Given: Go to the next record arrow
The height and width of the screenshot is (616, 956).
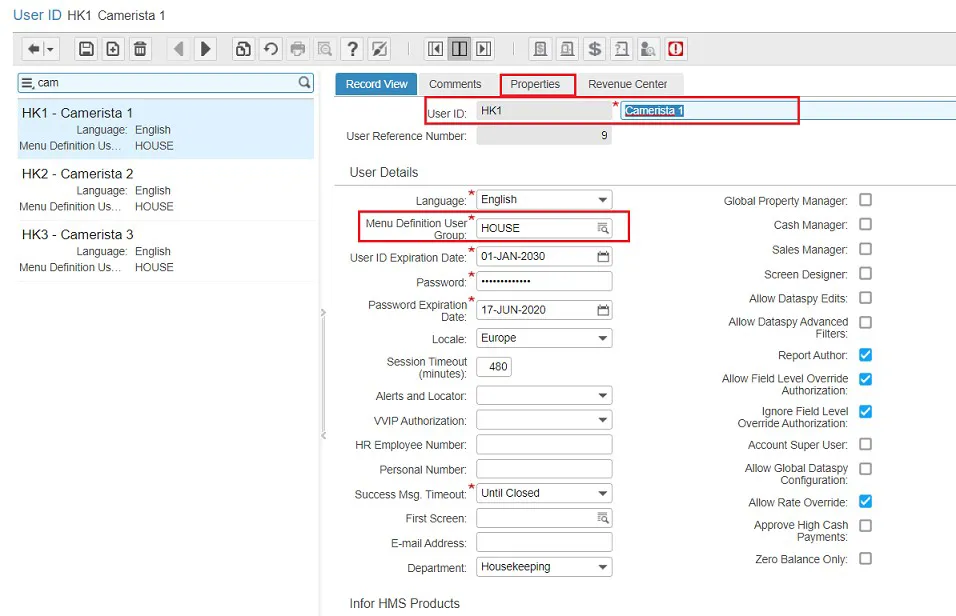Looking at the screenshot, I should pos(205,49).
